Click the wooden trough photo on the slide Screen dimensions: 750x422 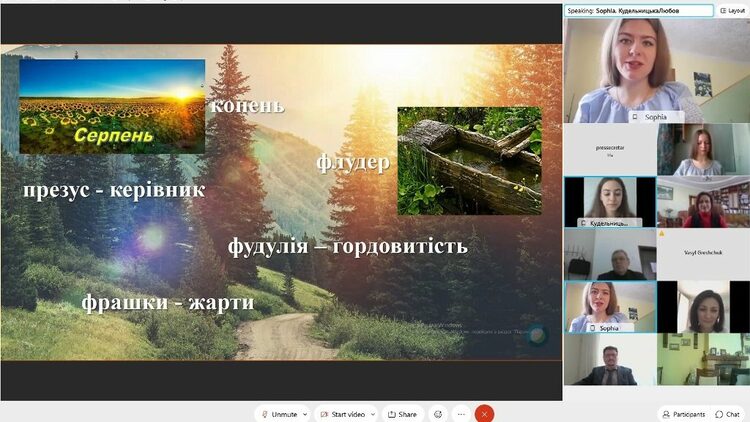(470, 160)
